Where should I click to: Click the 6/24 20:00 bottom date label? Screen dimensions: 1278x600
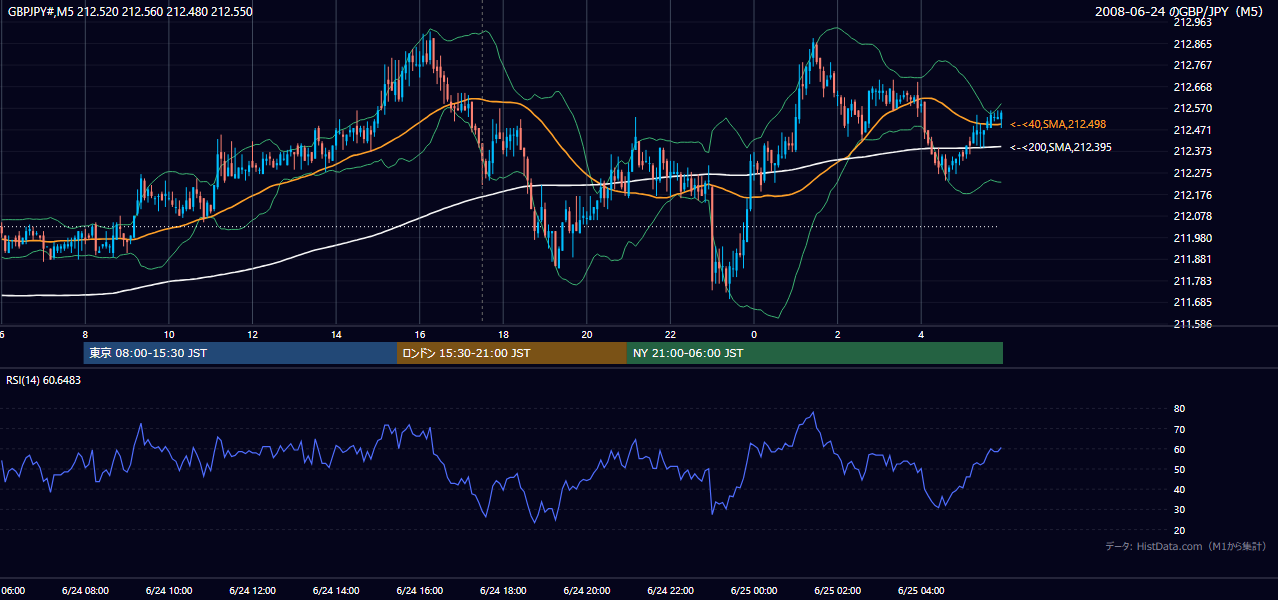[x=587, y=591]
